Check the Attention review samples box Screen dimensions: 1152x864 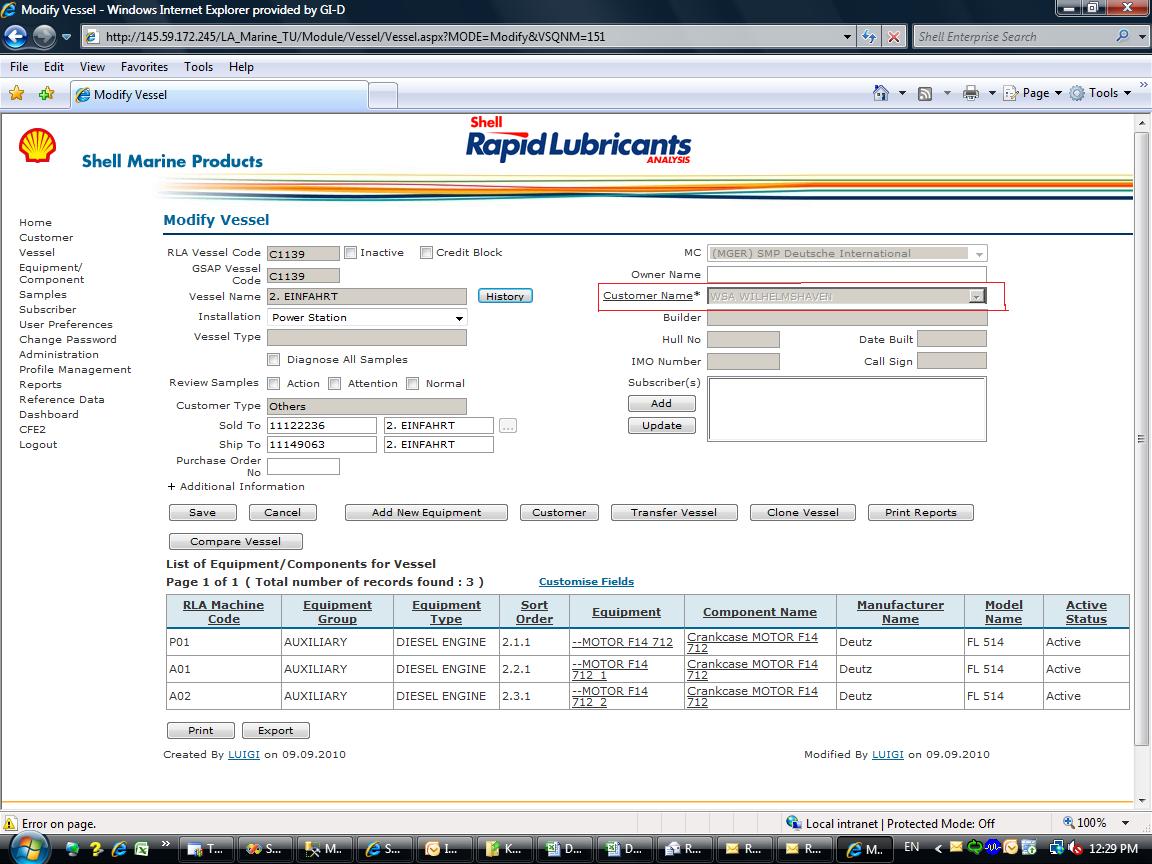[x=334, y=384]
